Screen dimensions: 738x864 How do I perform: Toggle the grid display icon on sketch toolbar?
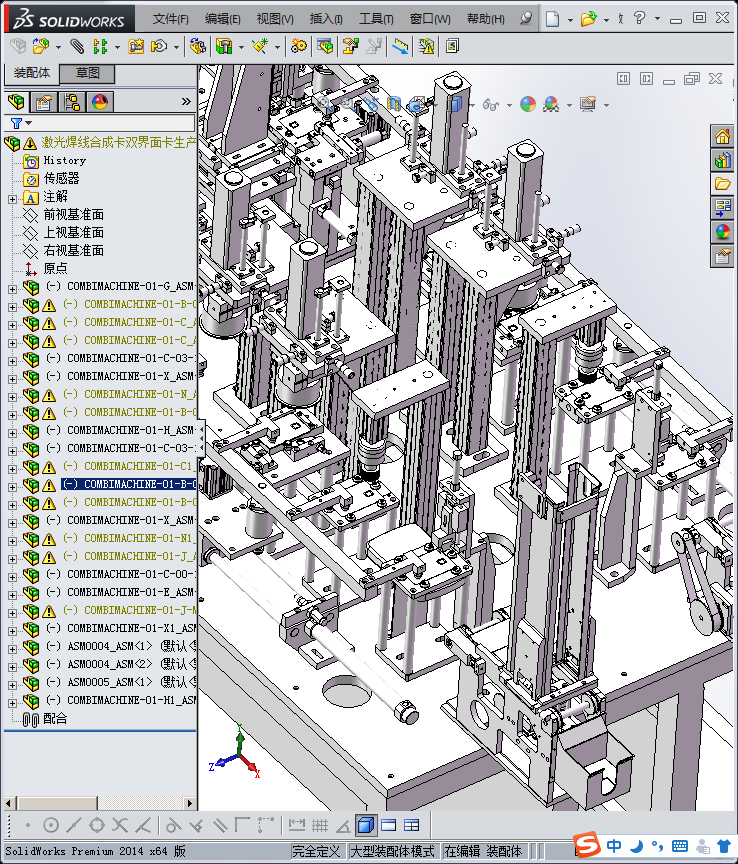(320, 825)
